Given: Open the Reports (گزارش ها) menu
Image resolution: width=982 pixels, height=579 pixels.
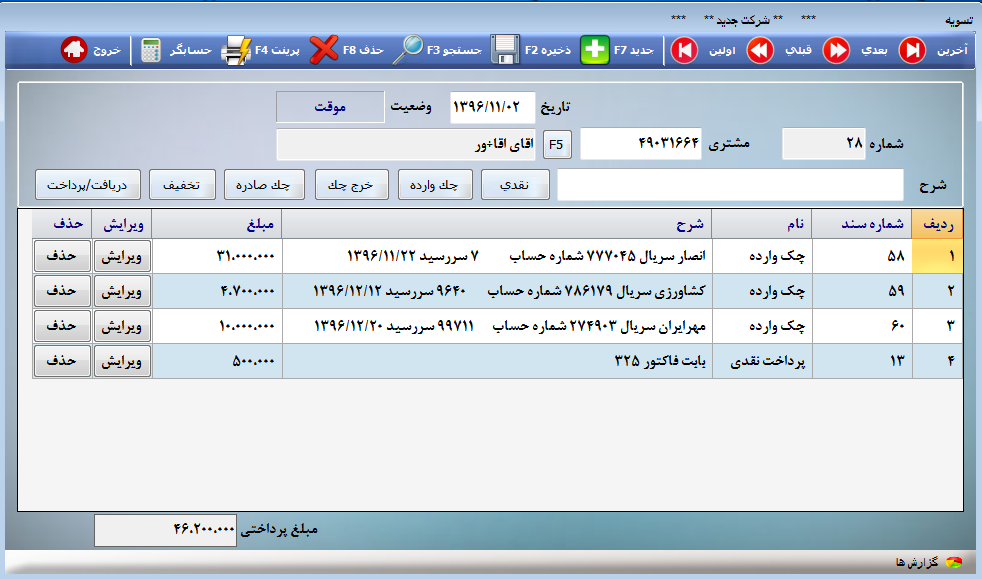Looking at the screenshot, I should click(x=925, y=563).
